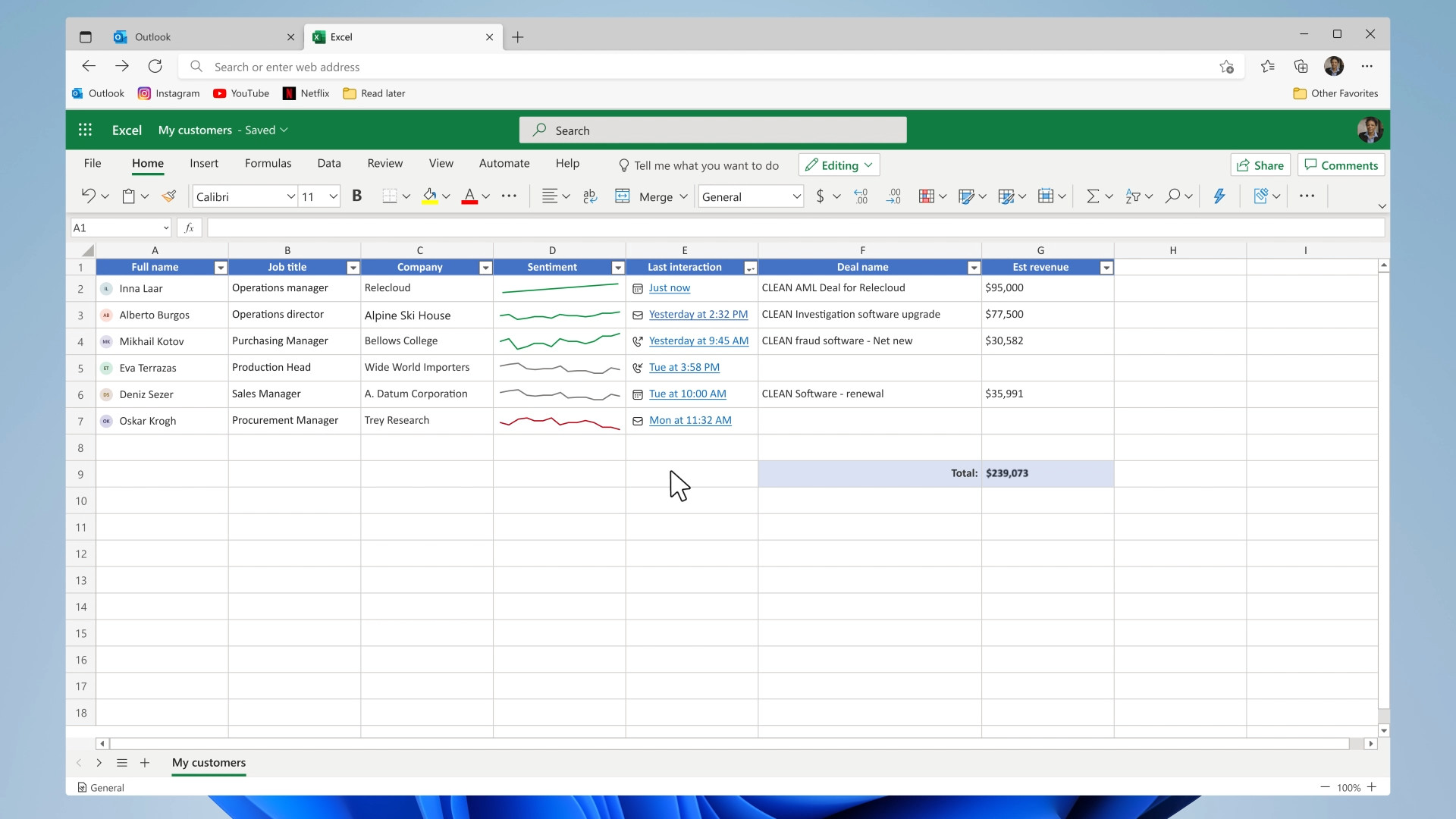The width and height of the screenshot is (1456, 819).
Task: Open the Editing mode dropdown
Action: [x=839, y=165]
